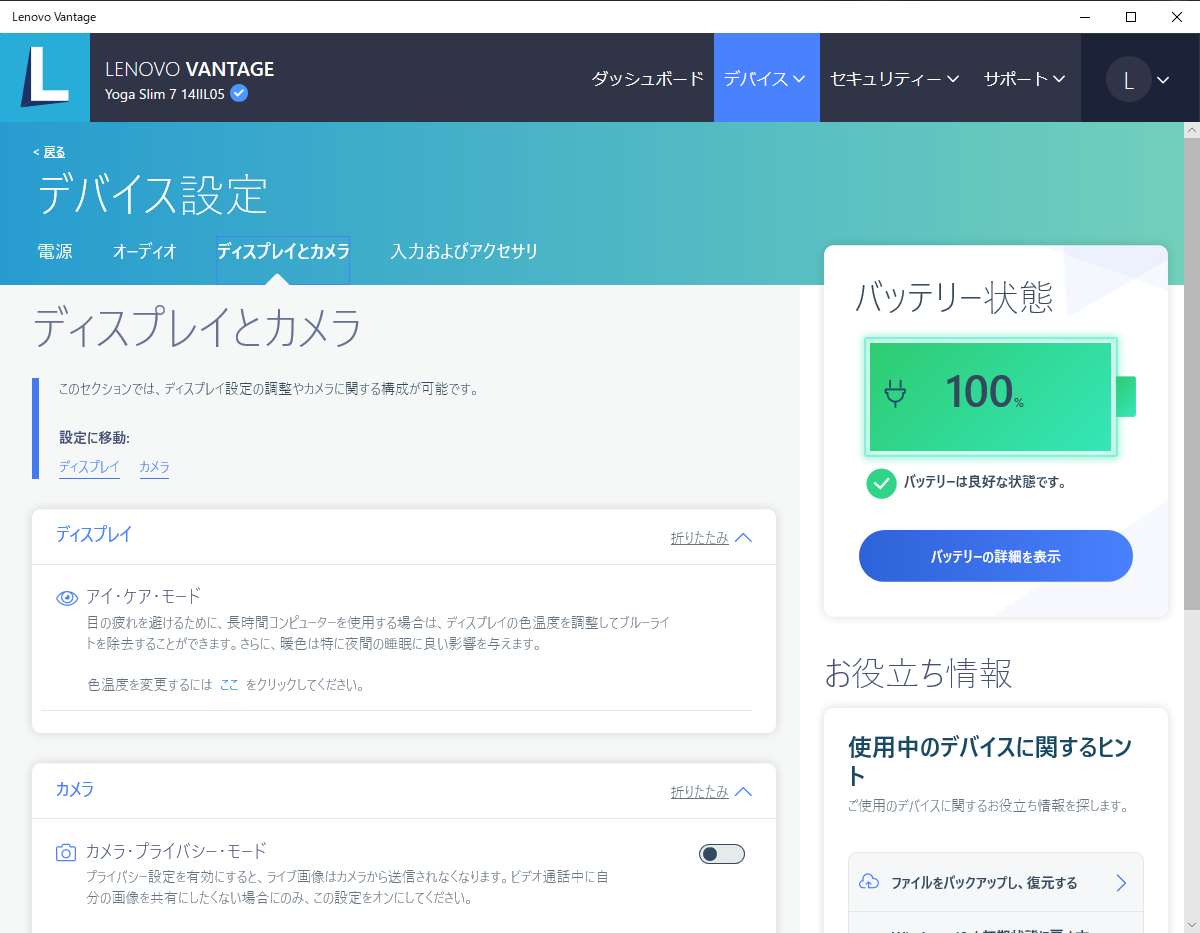Image resolution: width=1200 pixels, height=933 pixels.
Task: Switch to 入力およびアクセサリ tab
Action: 464,252
